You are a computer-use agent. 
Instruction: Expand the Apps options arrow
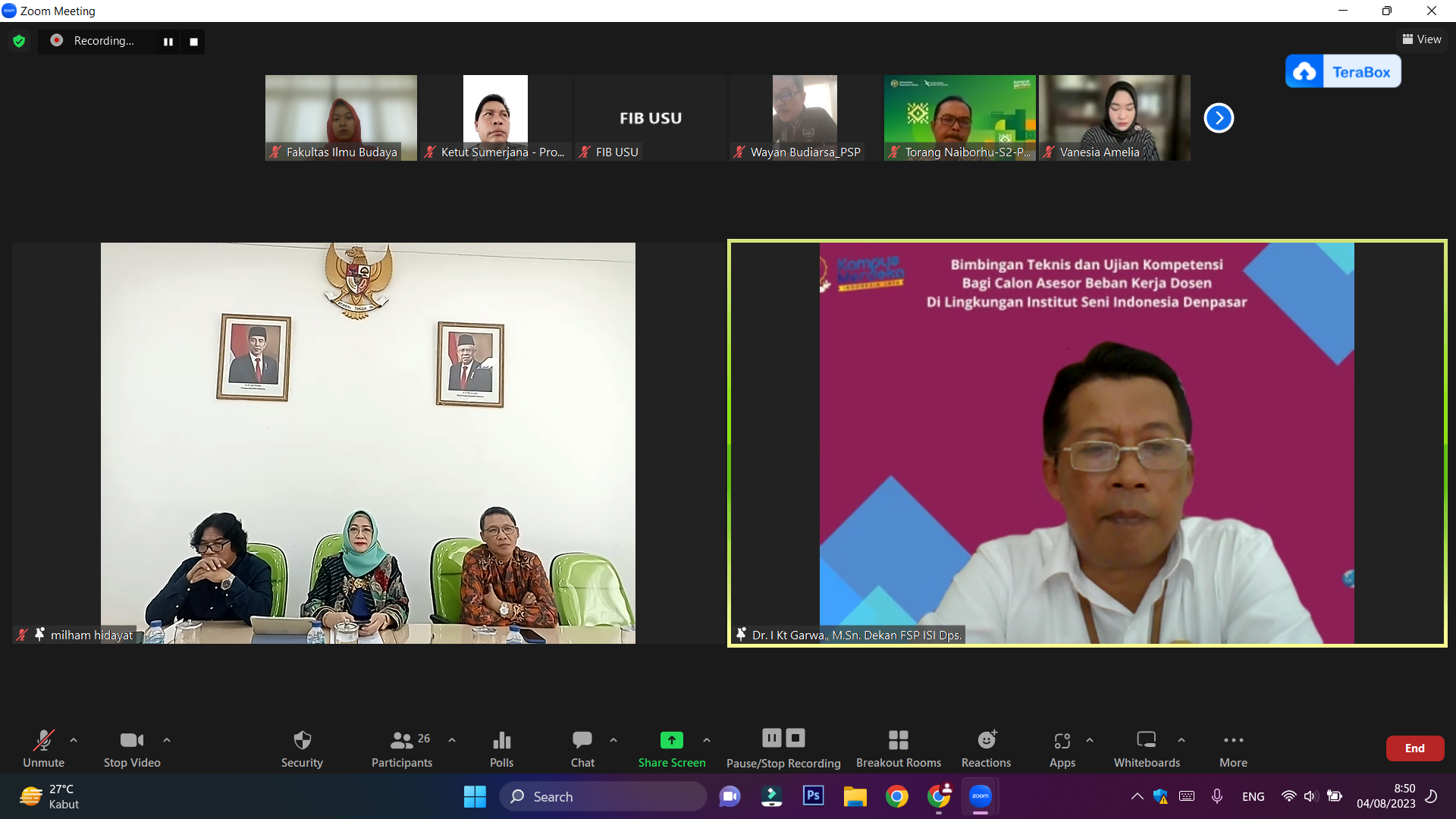pos(1090,740)
